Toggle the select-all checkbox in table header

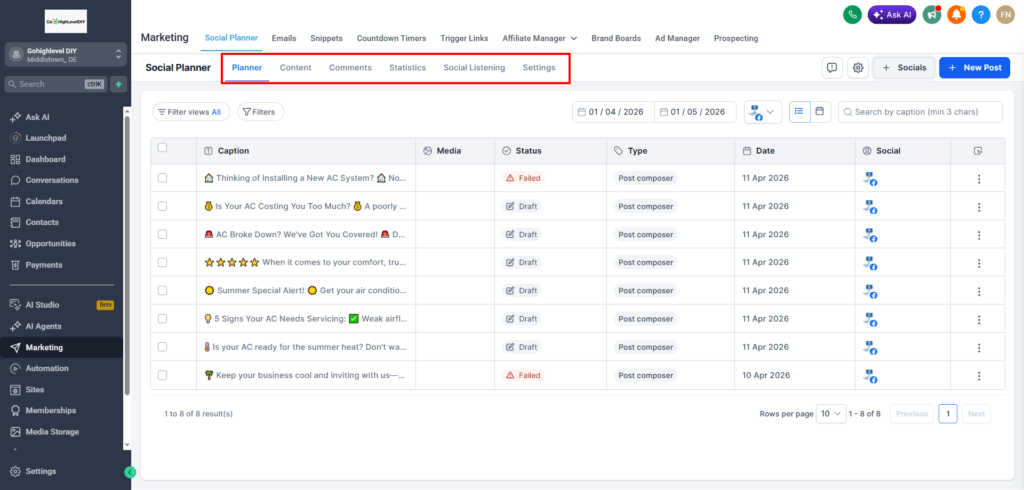(x=163, y=148)
